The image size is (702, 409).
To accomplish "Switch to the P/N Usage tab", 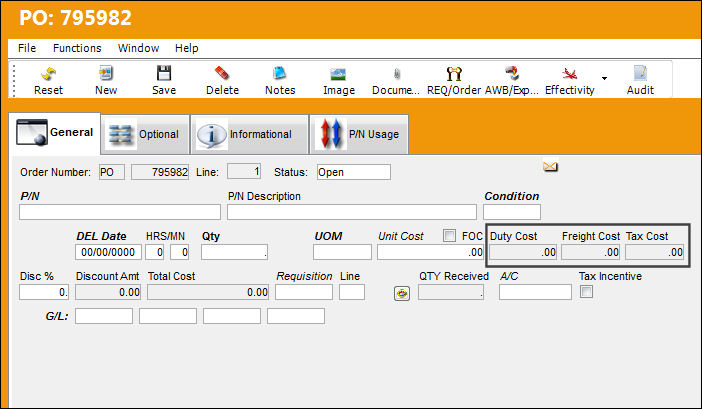I will coord(359,134).
